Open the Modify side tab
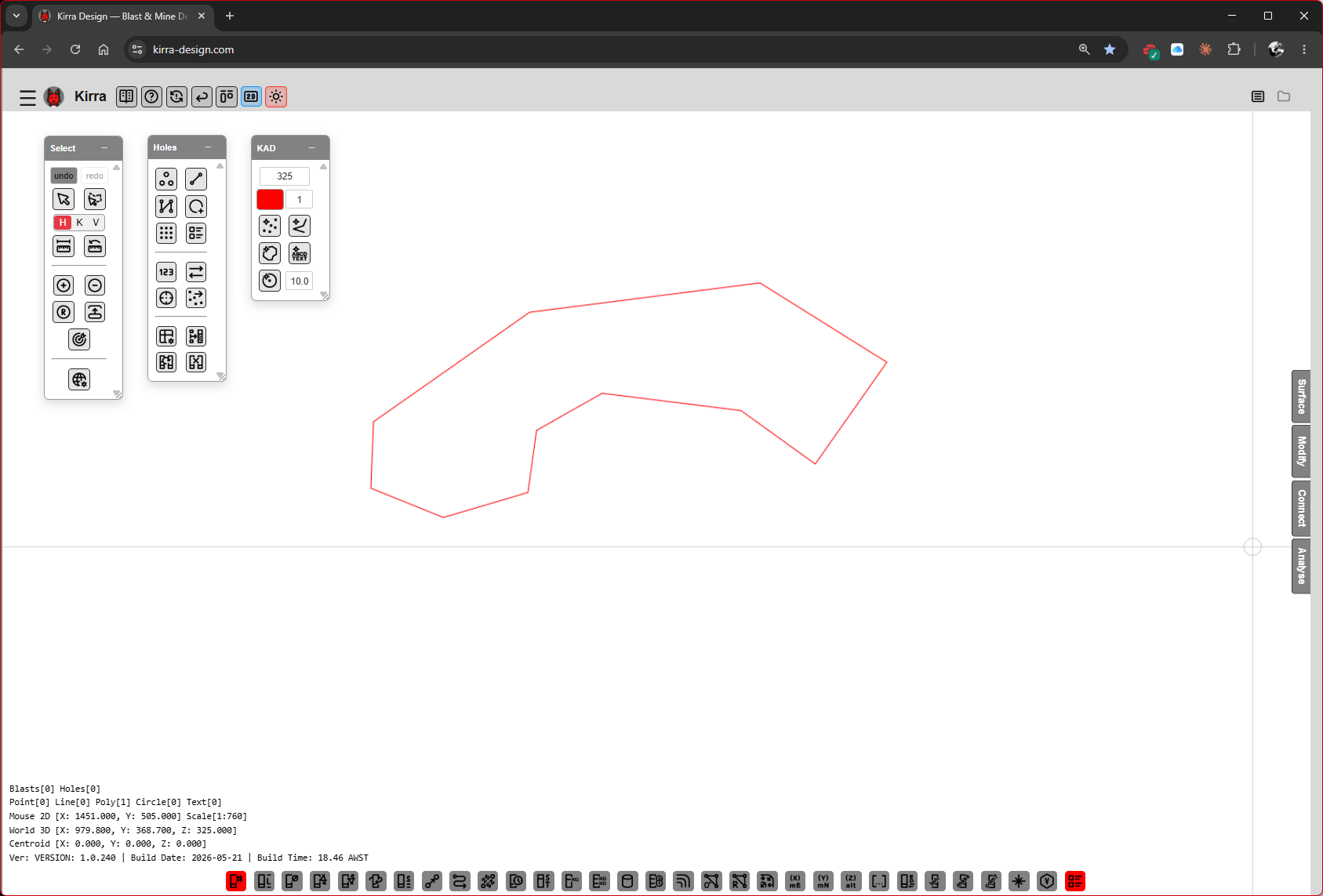This screenshot has width=1323, height=896. coord(1301,451)
